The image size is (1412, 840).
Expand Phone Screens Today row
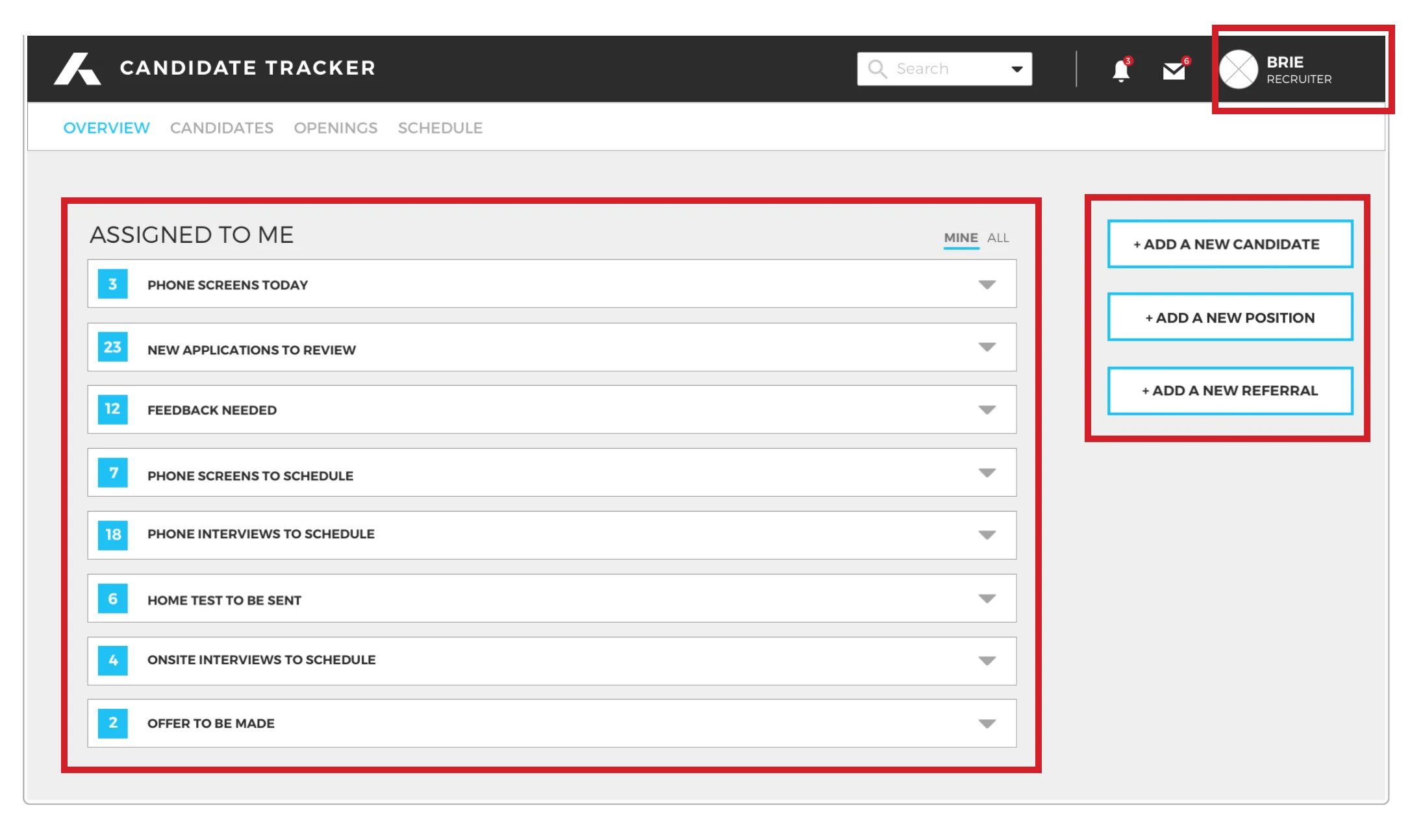pyautogui.click(x=987, y=284)
